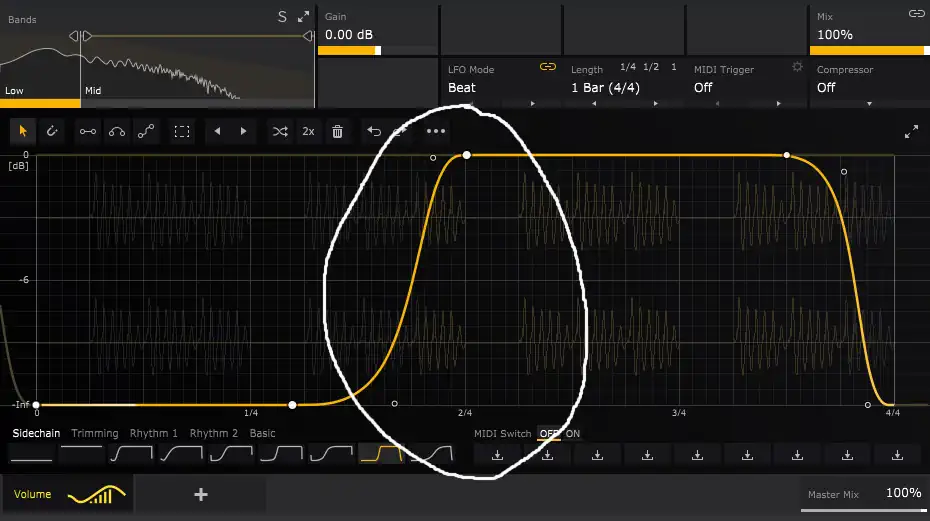Open the Basic preset tab

point(262,434)
